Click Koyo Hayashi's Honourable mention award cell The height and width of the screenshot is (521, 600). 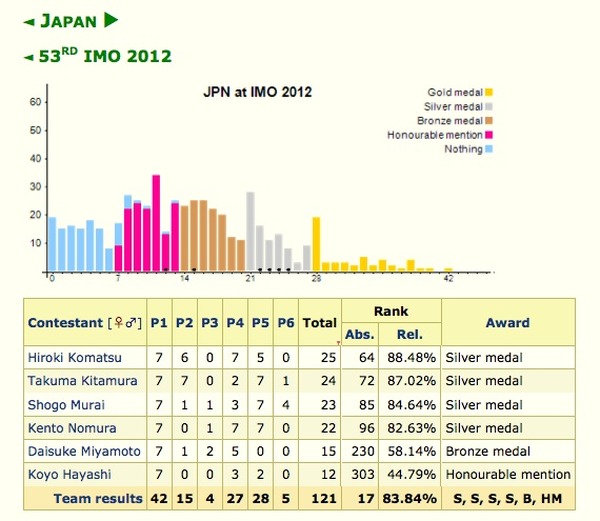(508, 474)
